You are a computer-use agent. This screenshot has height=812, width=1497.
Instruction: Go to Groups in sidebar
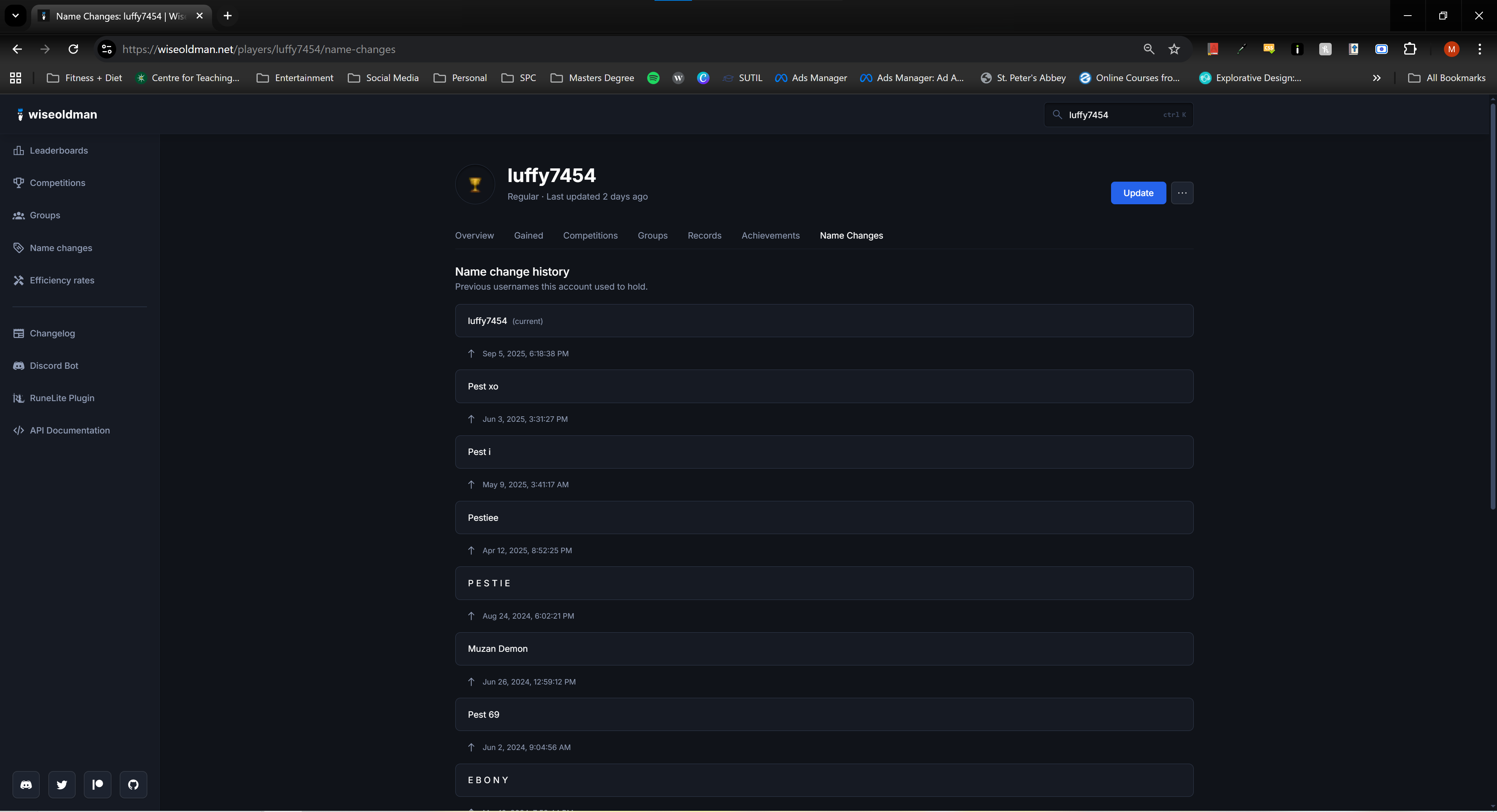point(37,215)
